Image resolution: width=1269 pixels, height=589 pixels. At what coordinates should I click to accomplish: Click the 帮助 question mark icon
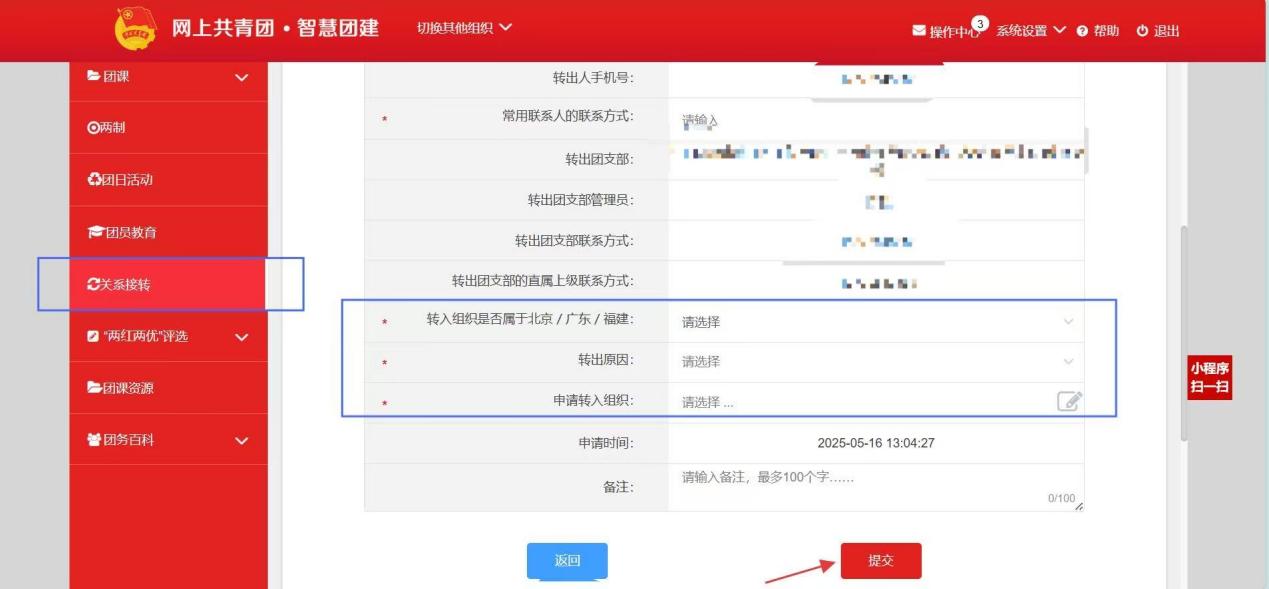[1081, 31]
